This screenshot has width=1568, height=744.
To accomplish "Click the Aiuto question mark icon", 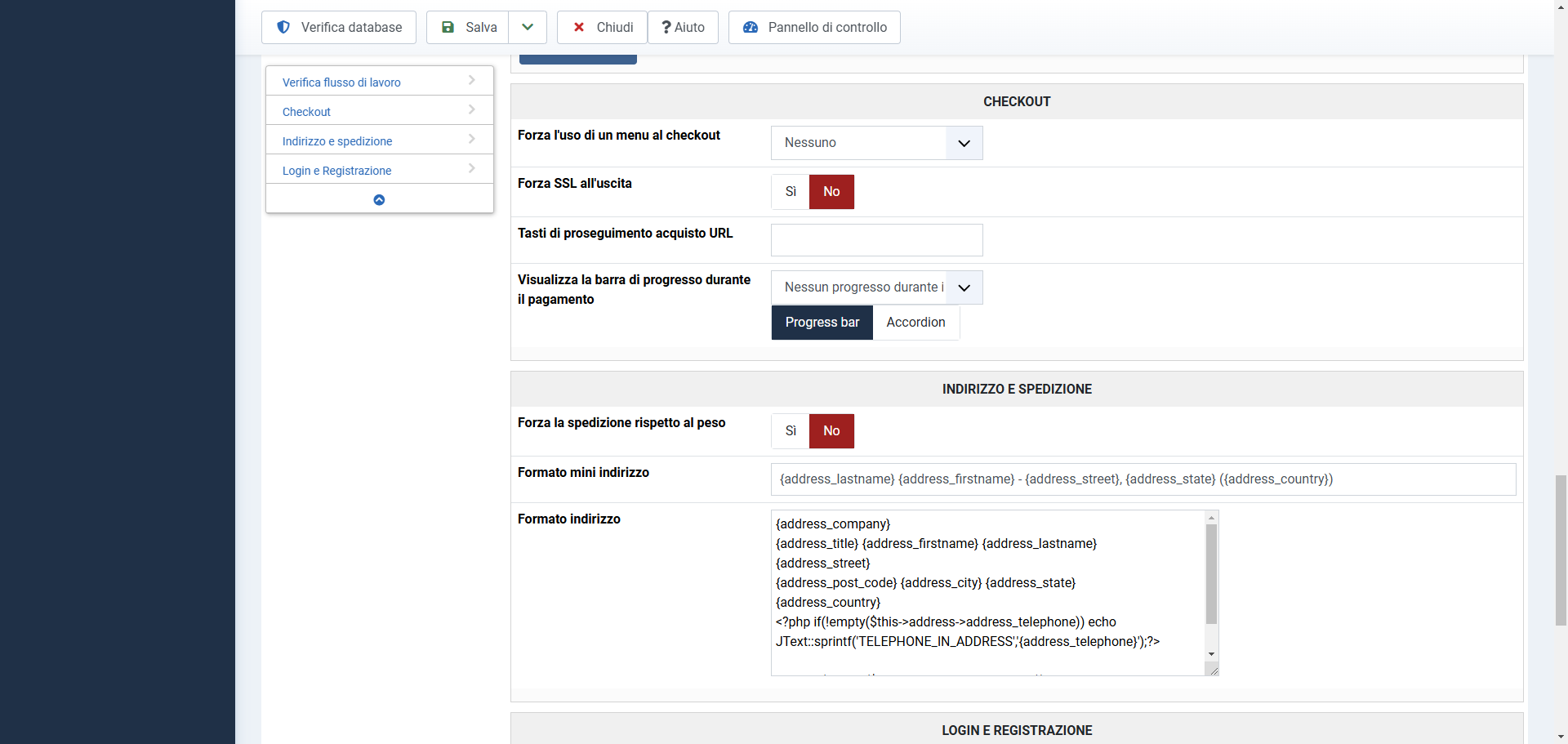I will point(666,27).
